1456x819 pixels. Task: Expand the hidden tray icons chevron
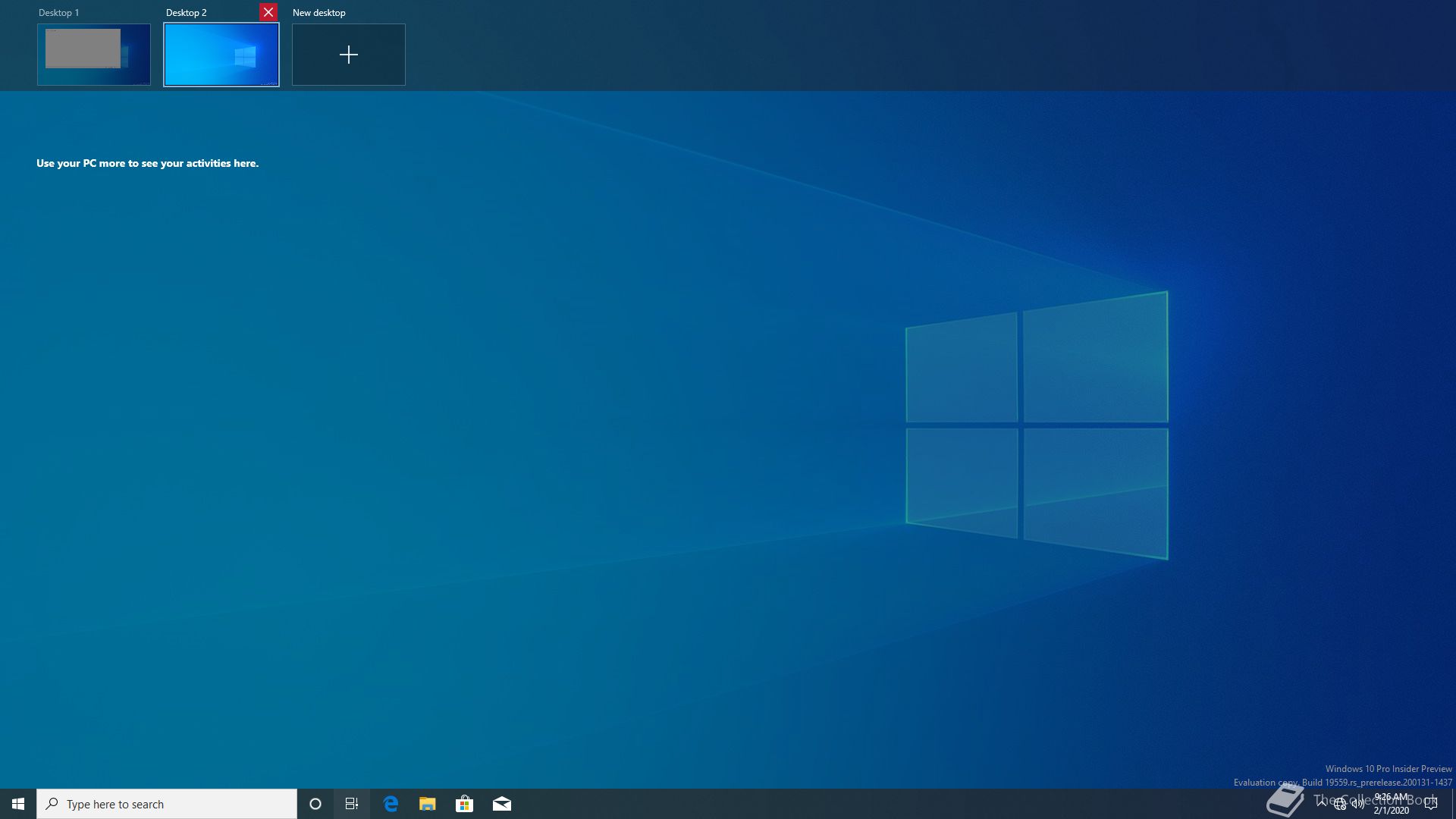(x=1322, y=804)
